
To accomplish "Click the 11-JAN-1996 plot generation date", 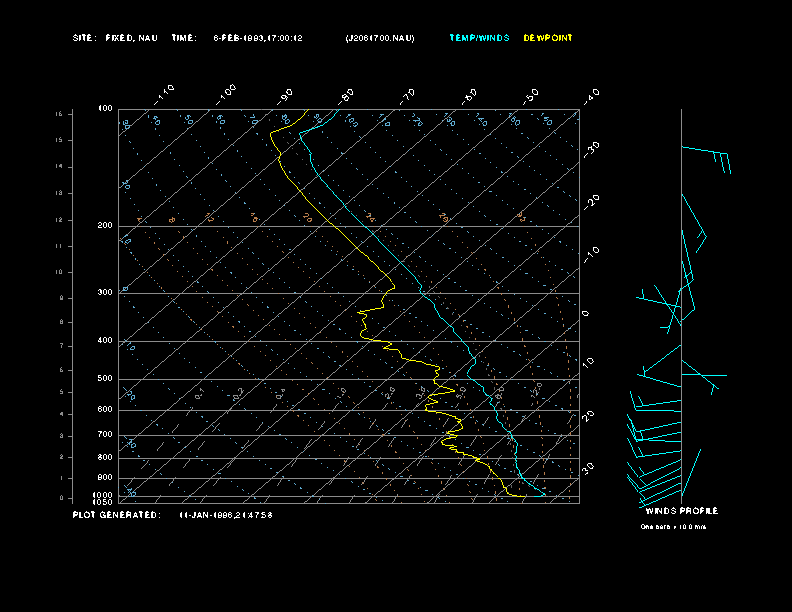I will tap(226, 515).
